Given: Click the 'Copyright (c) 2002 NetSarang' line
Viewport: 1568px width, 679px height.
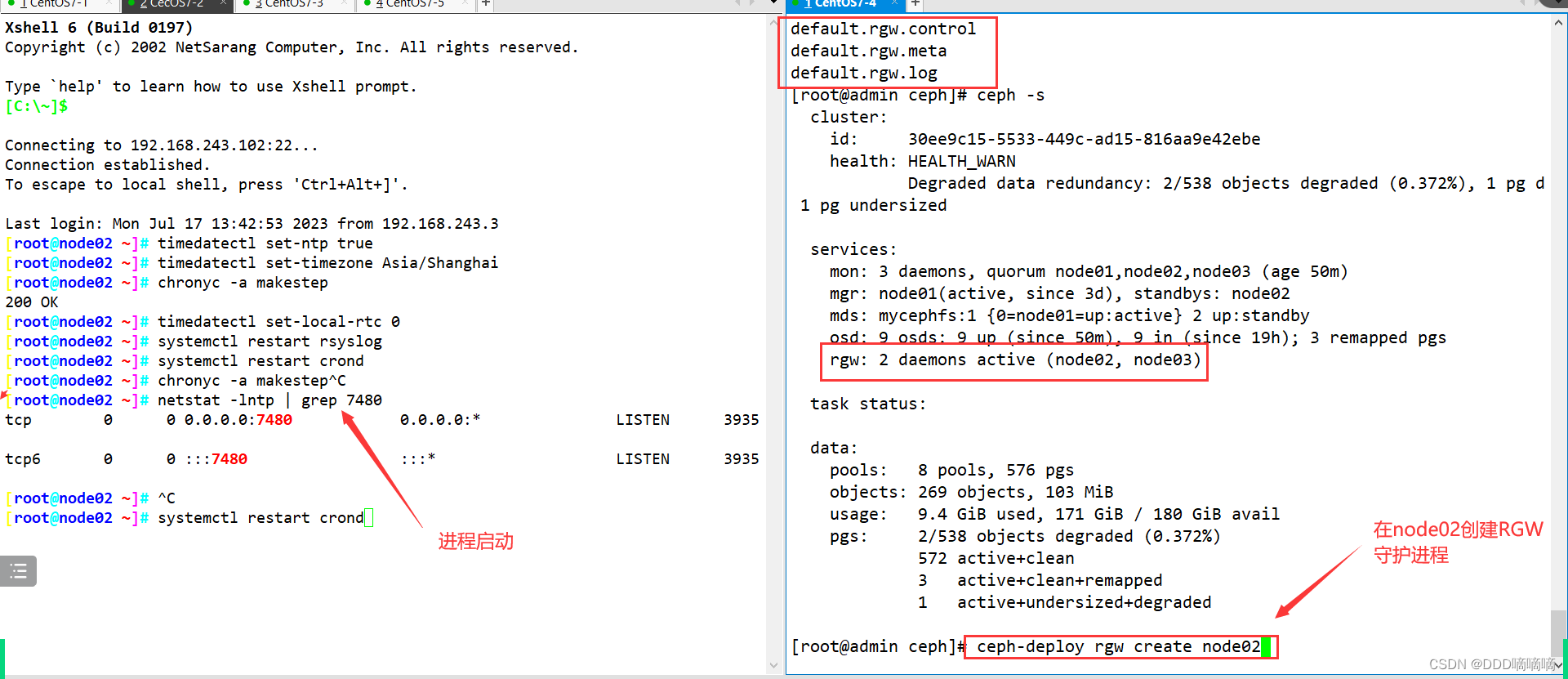Looking at the screenshot, I should 292,47.
